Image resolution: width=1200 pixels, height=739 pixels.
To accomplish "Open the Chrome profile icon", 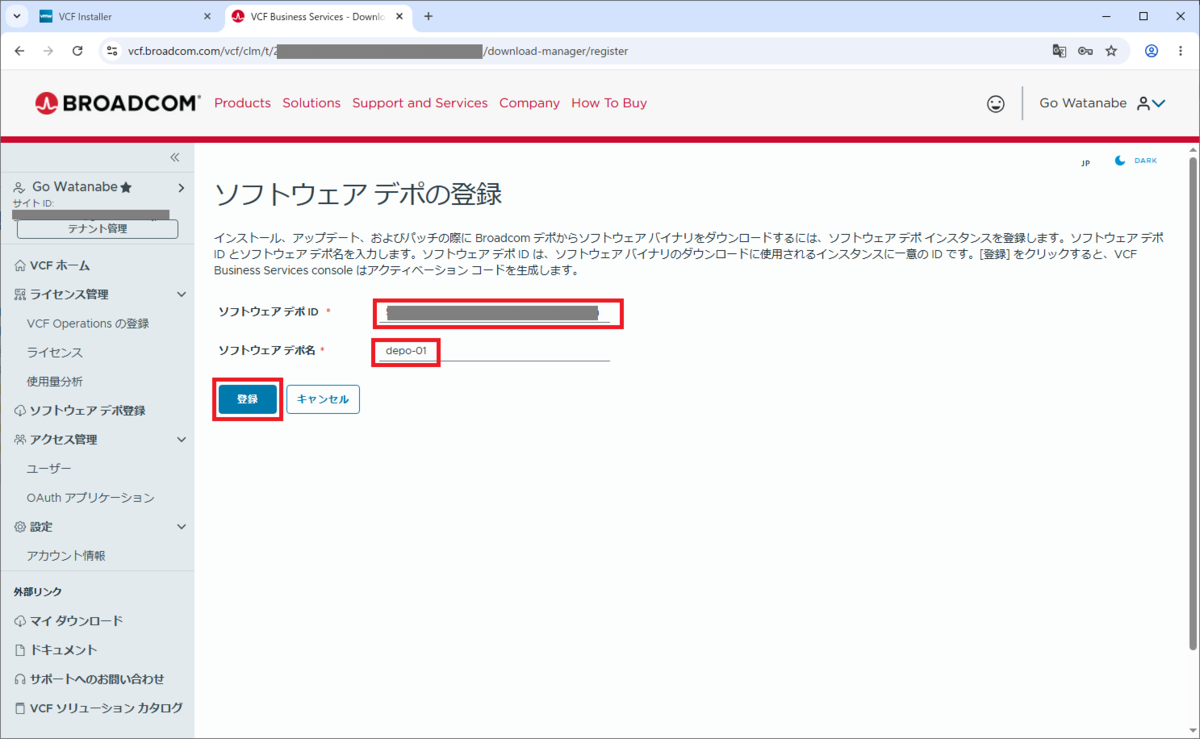I will coord(1151,51).
